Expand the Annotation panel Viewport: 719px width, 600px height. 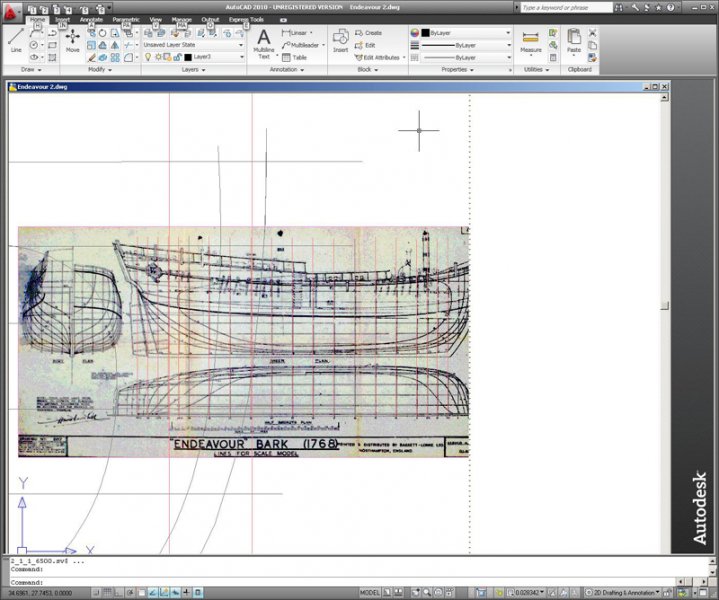click(287, 70)
